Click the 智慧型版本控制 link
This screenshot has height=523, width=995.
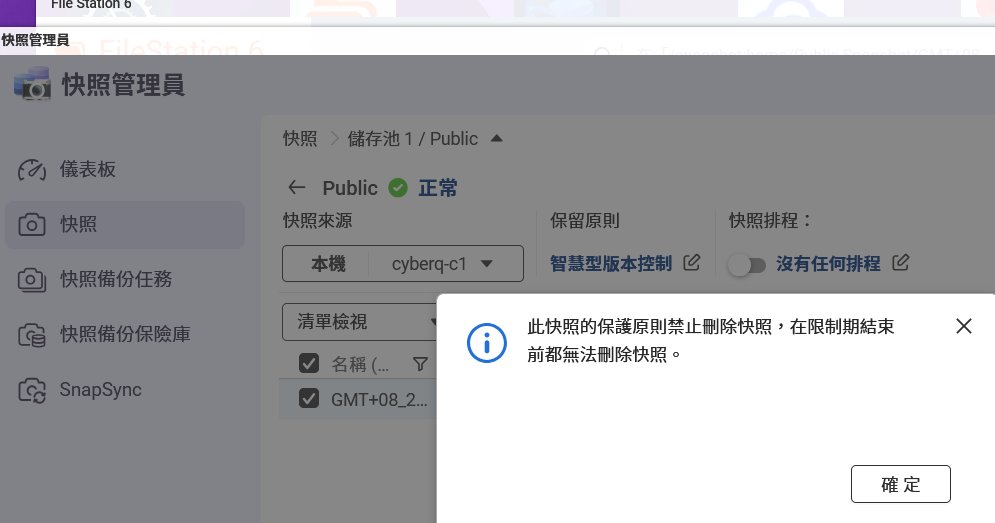coord(611,264)
